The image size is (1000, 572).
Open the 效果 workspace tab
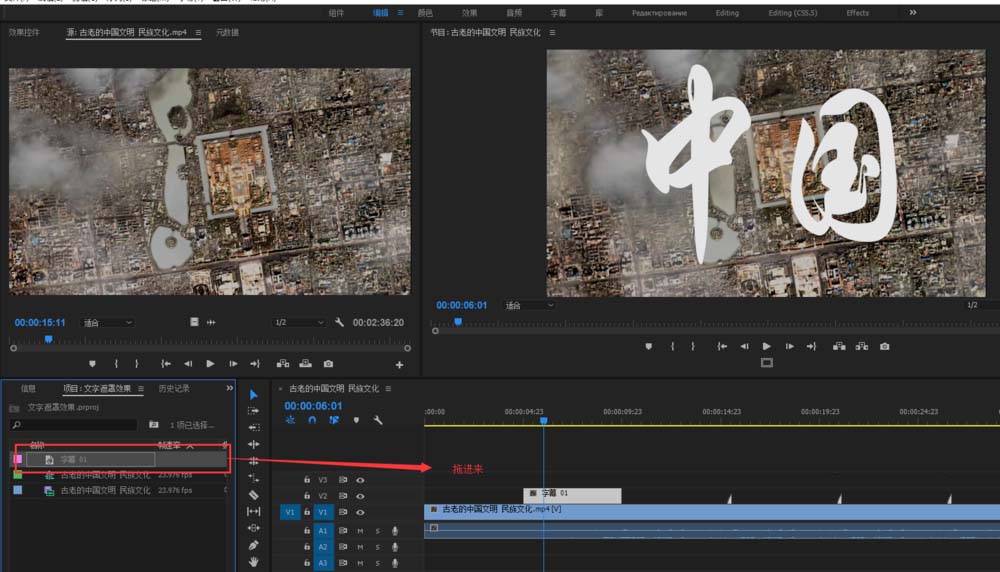(469, 13)
